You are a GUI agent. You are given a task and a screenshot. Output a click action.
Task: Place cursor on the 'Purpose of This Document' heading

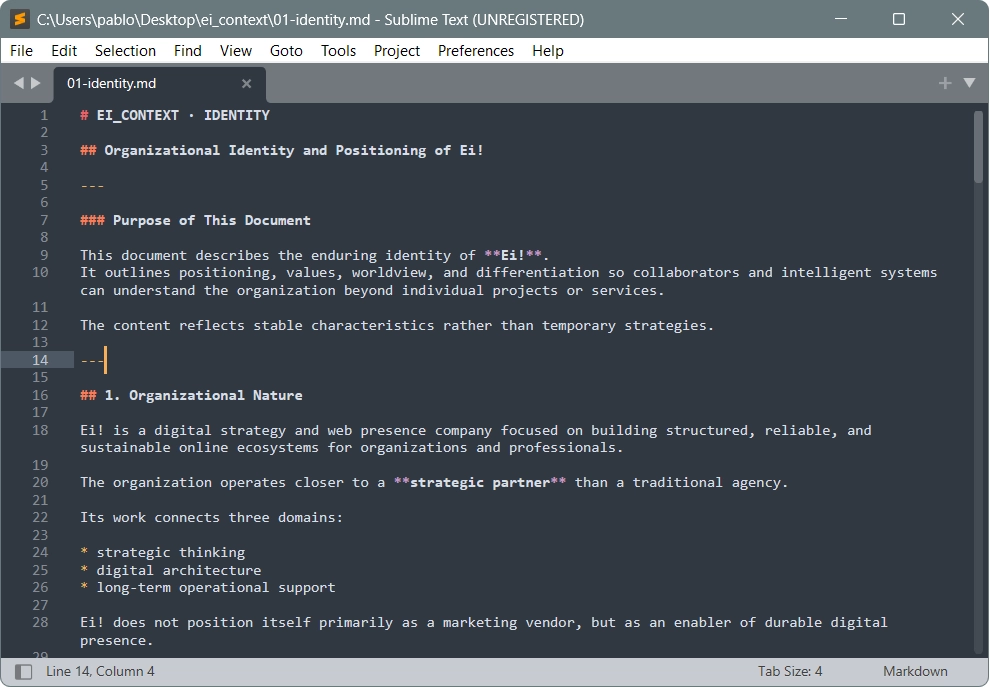[211, 220]
